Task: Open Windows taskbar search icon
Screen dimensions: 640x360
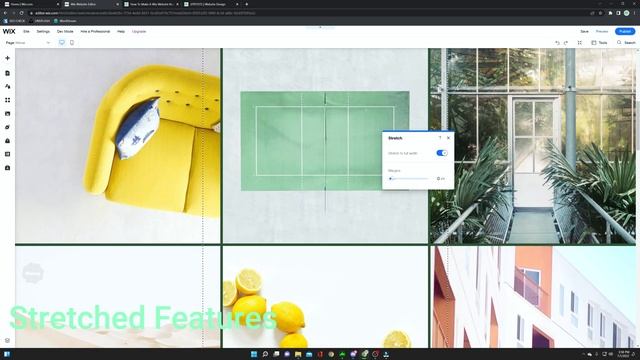Action: pyautogui.click(x=265, y=354)
